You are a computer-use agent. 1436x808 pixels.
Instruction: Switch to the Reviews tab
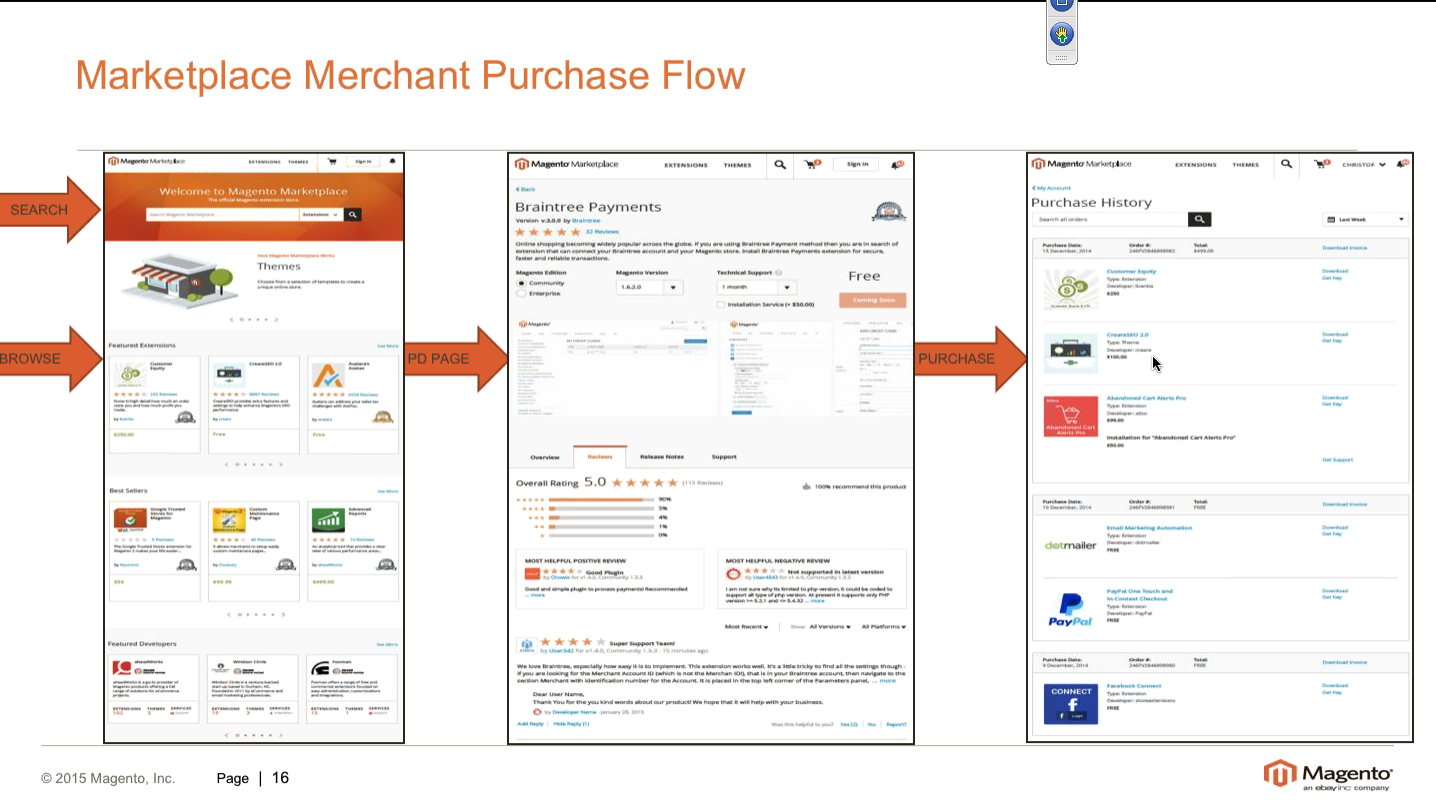pos(600,457)
